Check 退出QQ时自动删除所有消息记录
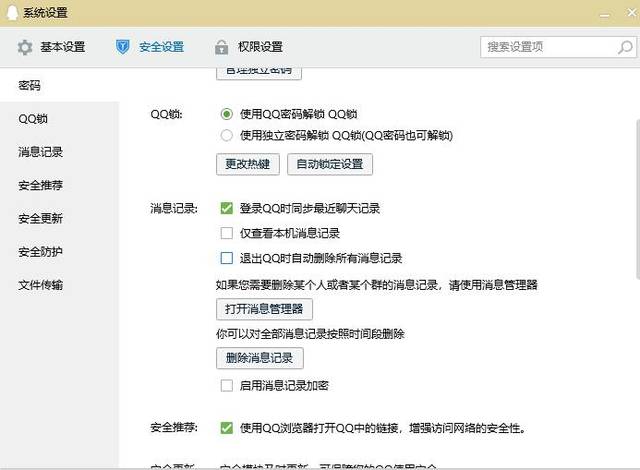The image size is (640, 470). point(227,258)
